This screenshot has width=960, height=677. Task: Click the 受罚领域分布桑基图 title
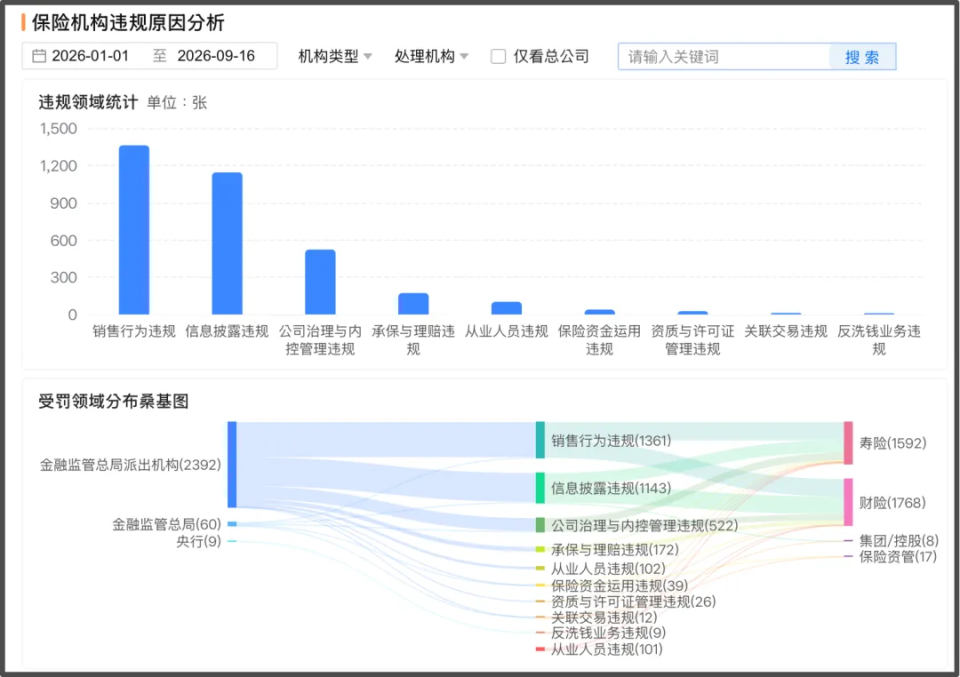pyautogui.click(x=113, y=402)
